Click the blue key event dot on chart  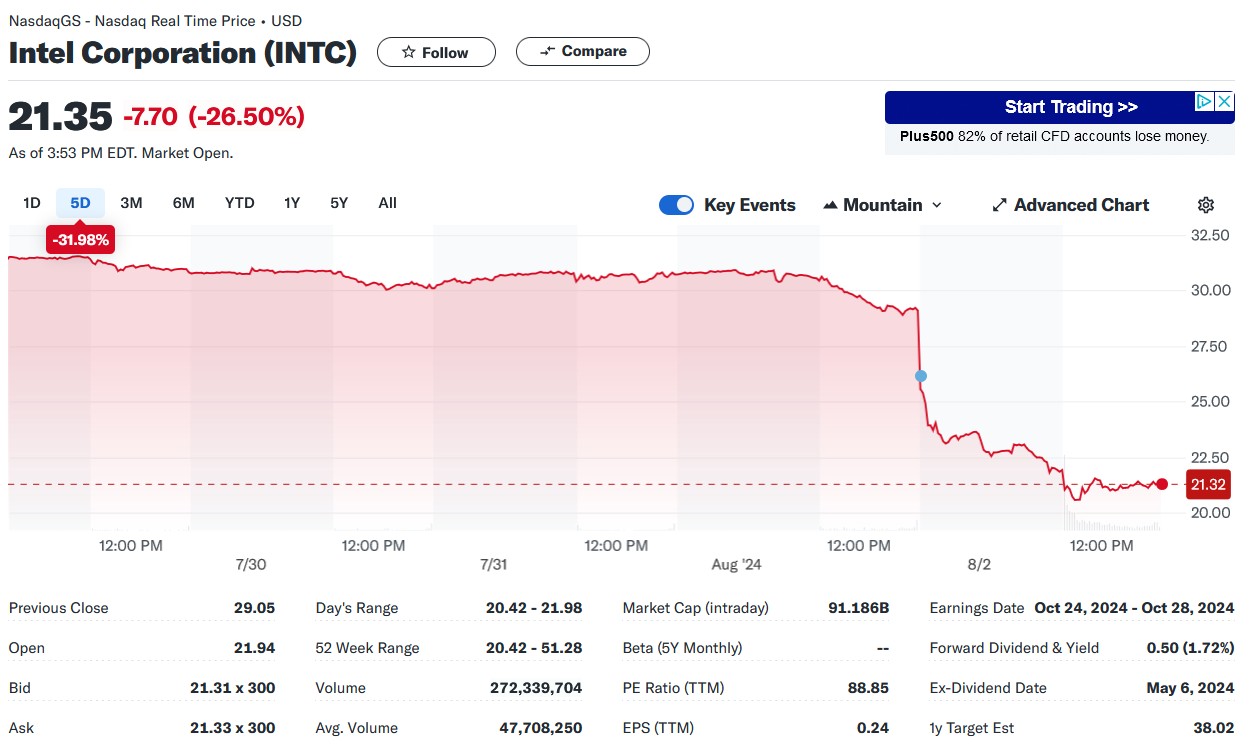pos(921,376)
